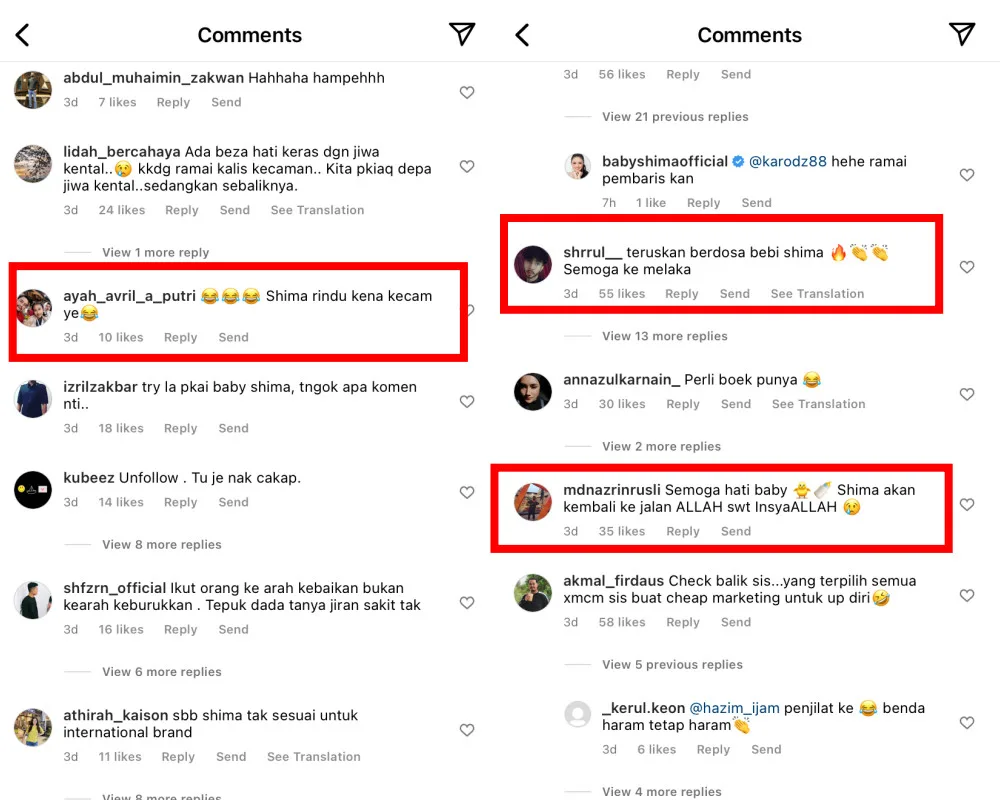
Task: Like lidah_bercahaya's comment with the heart
Action: (467, 167)
